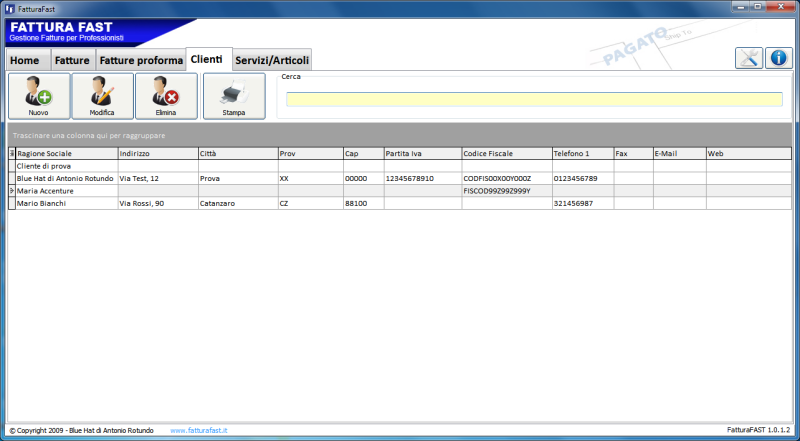Open settings with the wrench tools icon

[x=749, y=58]
